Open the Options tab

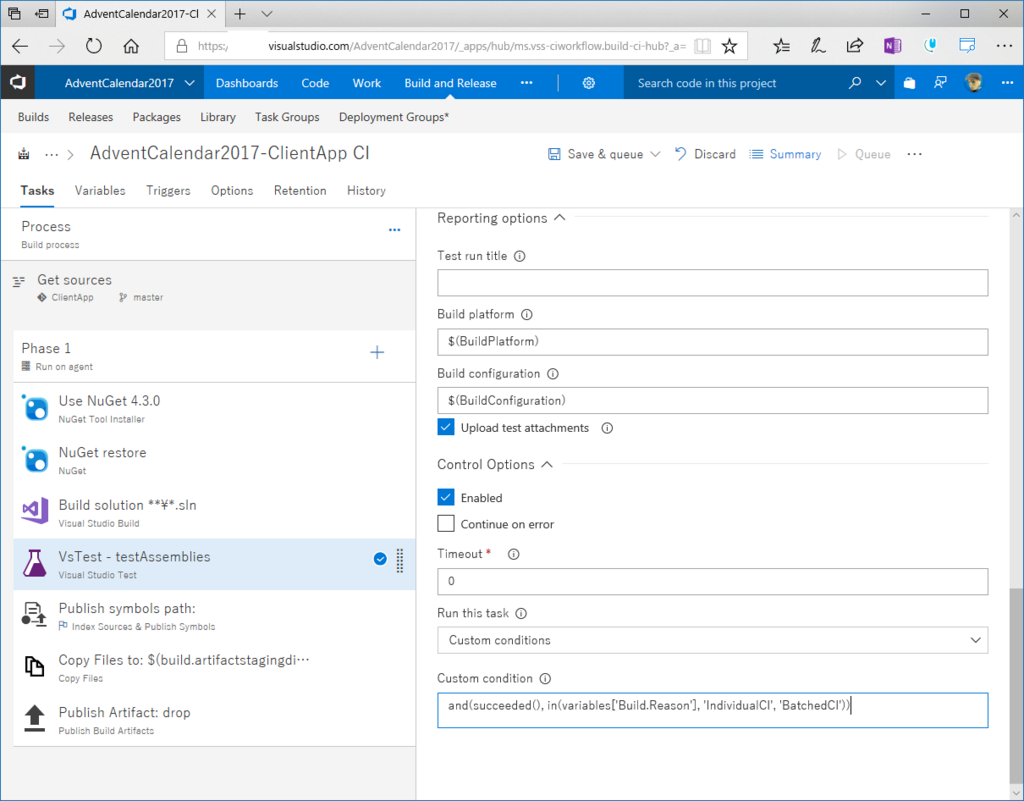[x=232, y=191]
